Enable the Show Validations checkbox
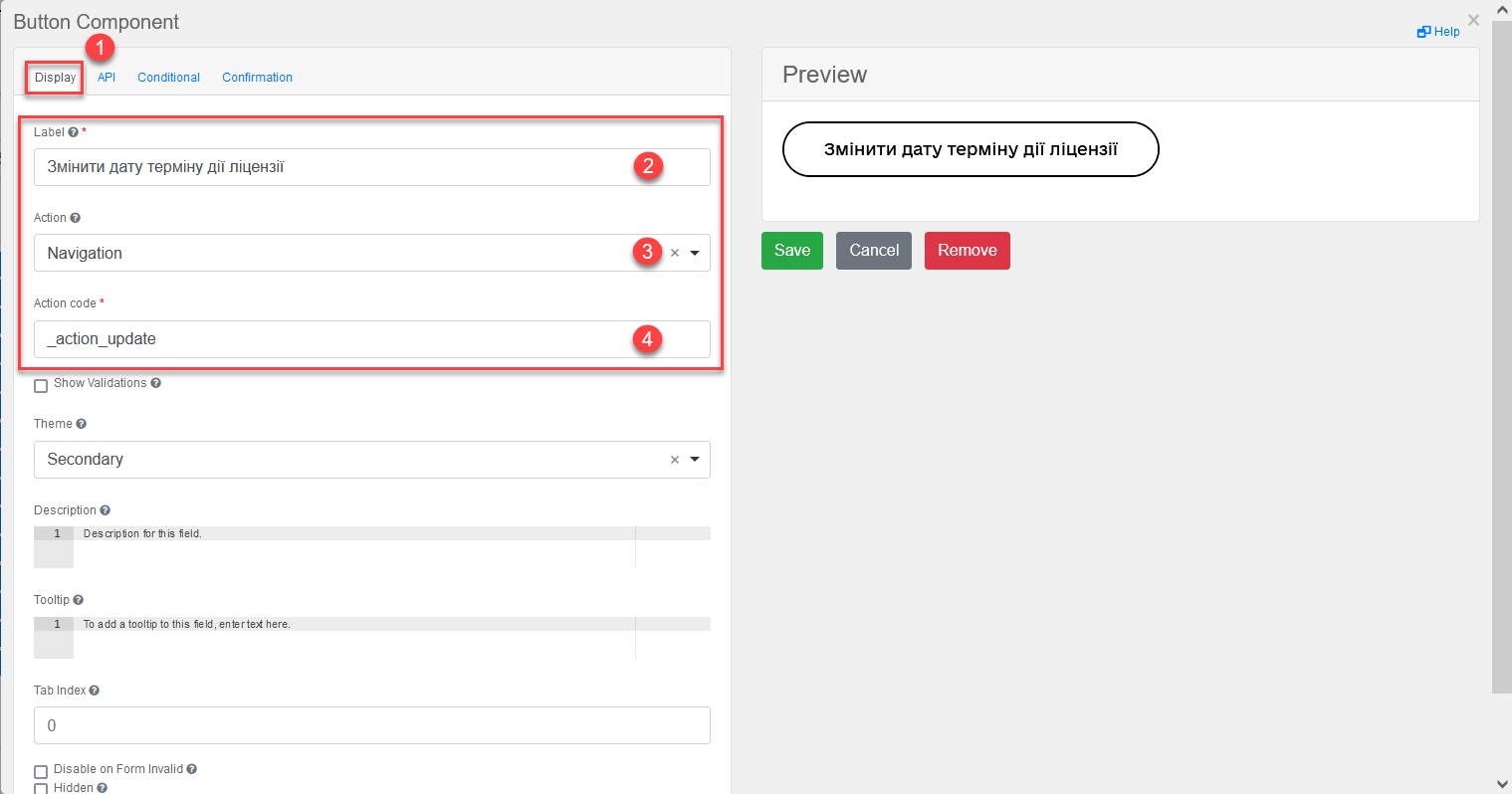 click(41, 386)
